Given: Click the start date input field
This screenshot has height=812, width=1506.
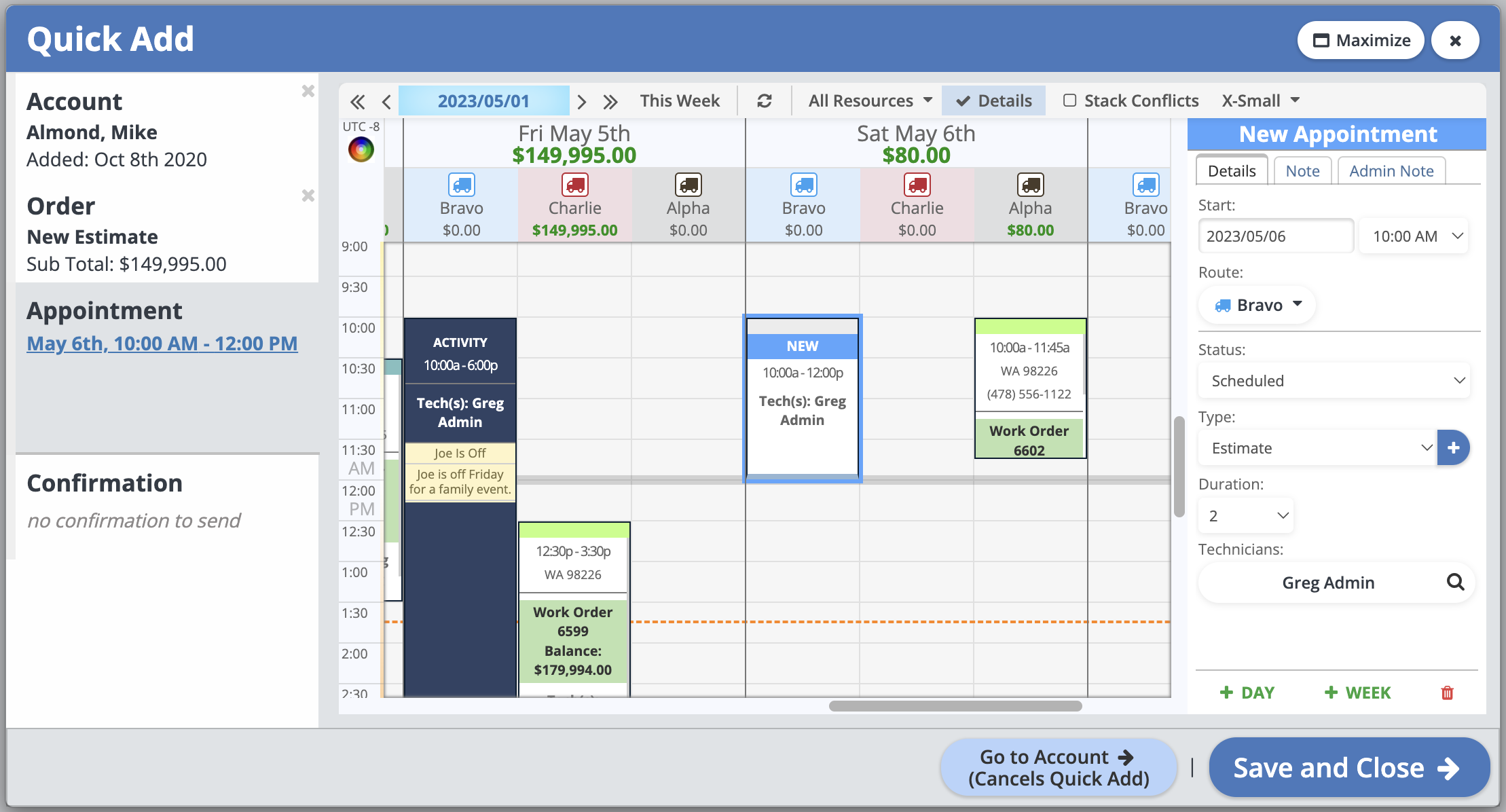Looking at the screenshot, I should [1275, 236].
